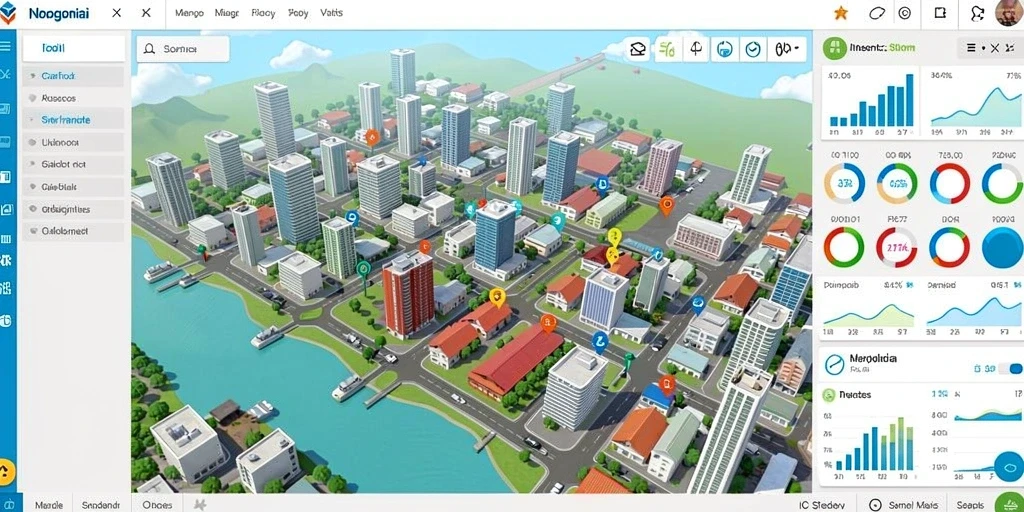Screen dimensions: 1024x512
Task: Click the blue clock icon in the map toolbar
Action: [753, 49]
